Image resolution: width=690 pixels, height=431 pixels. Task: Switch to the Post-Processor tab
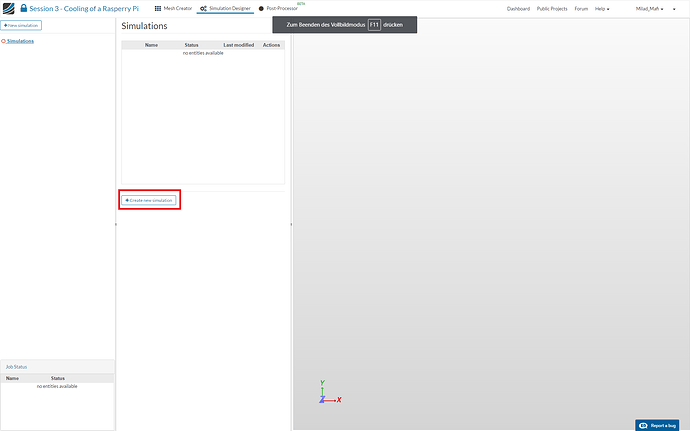[x=278, y=8]
